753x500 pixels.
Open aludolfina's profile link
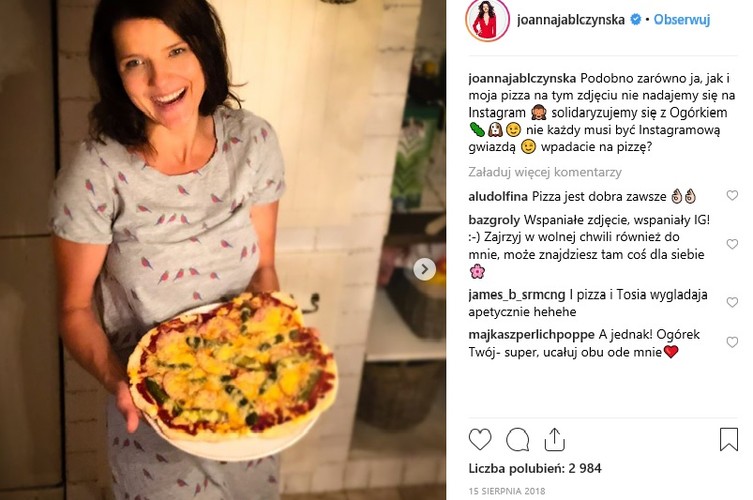coord(498,196)
